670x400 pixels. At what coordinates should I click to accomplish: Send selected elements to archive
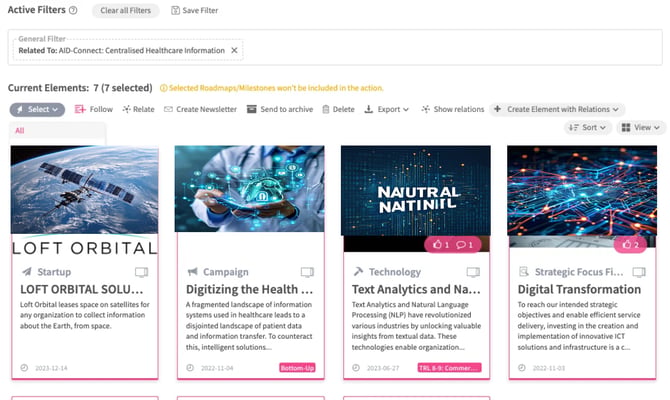280,109
